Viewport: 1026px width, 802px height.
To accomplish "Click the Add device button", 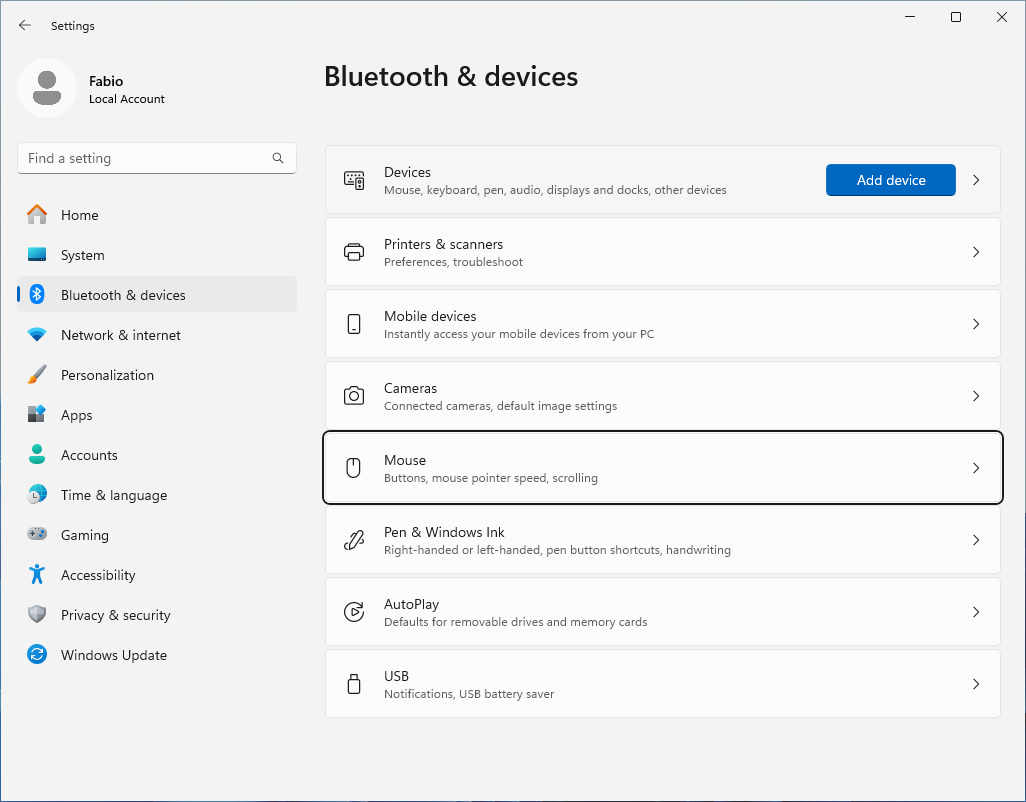I will tap(891, 180).
